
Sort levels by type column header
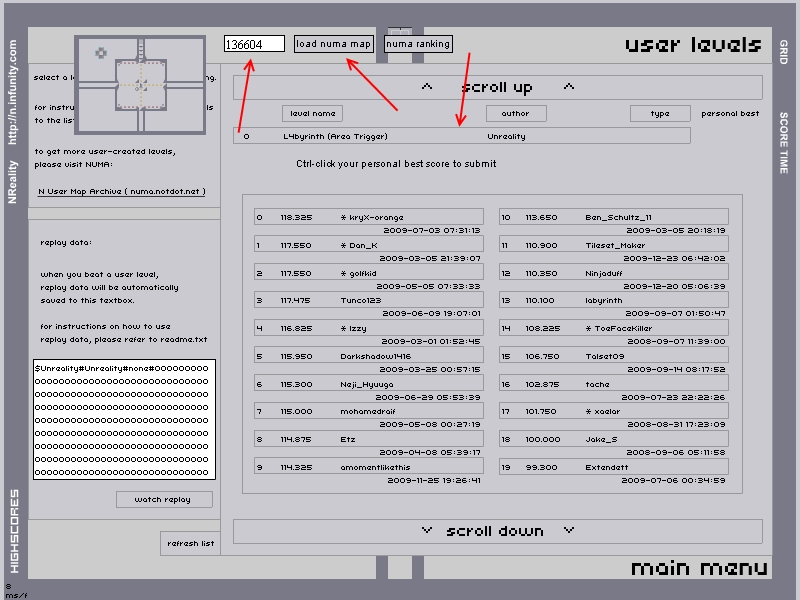[x=660, y=113]
